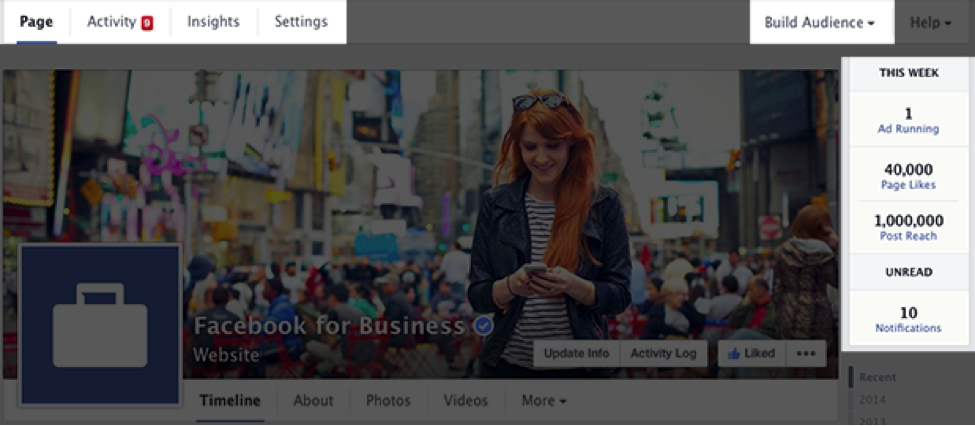Click the THIS WEEK header

pos(908,73)
